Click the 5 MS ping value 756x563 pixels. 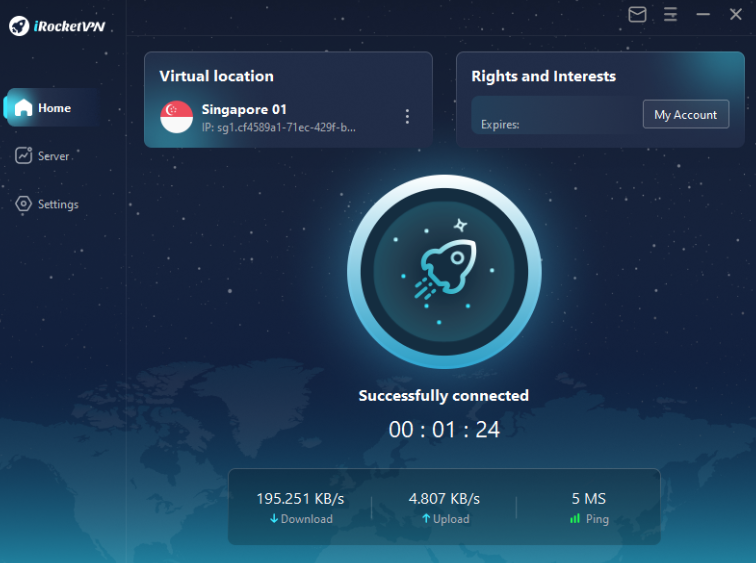tap(589, 498)
